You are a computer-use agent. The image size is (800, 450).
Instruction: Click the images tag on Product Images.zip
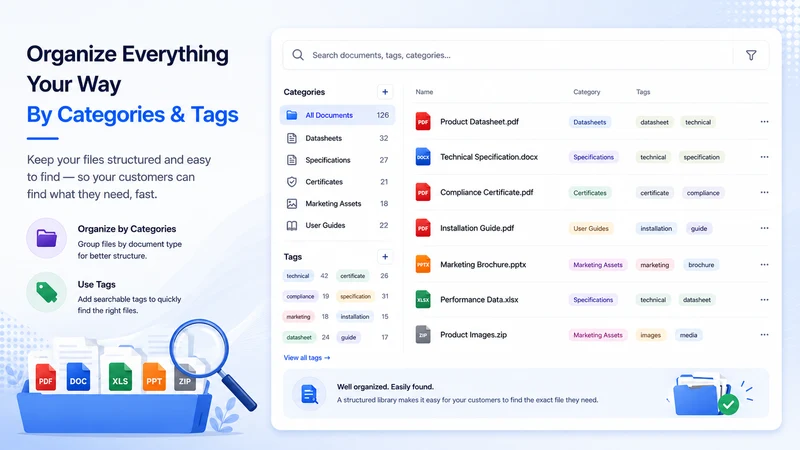click(x=651, y=335)
